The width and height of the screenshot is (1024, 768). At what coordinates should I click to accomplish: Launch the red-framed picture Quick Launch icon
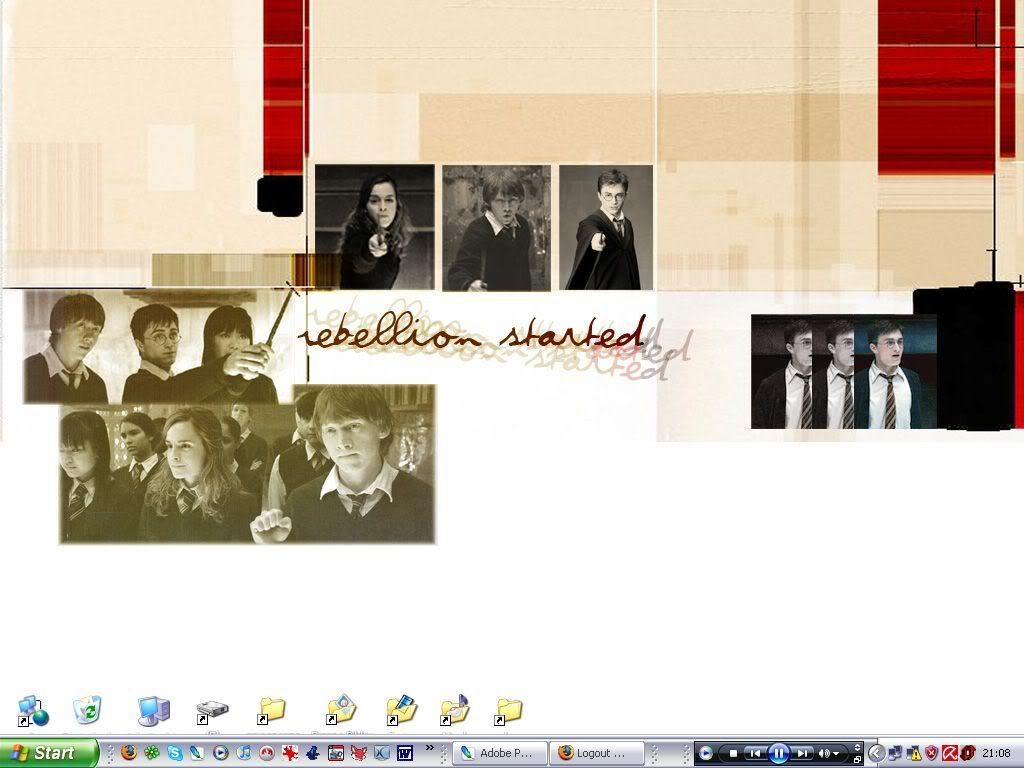point(336,753)
